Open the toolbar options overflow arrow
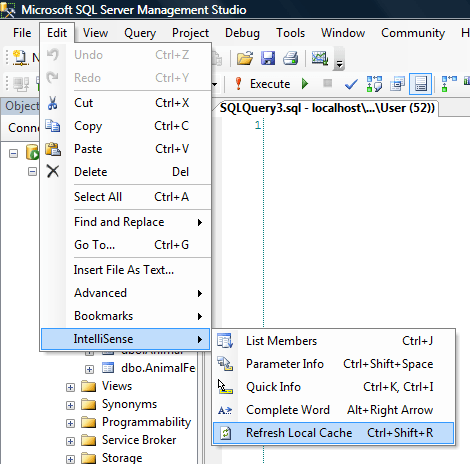Screen dimensions: 470x464 click(x=339, y=64)
